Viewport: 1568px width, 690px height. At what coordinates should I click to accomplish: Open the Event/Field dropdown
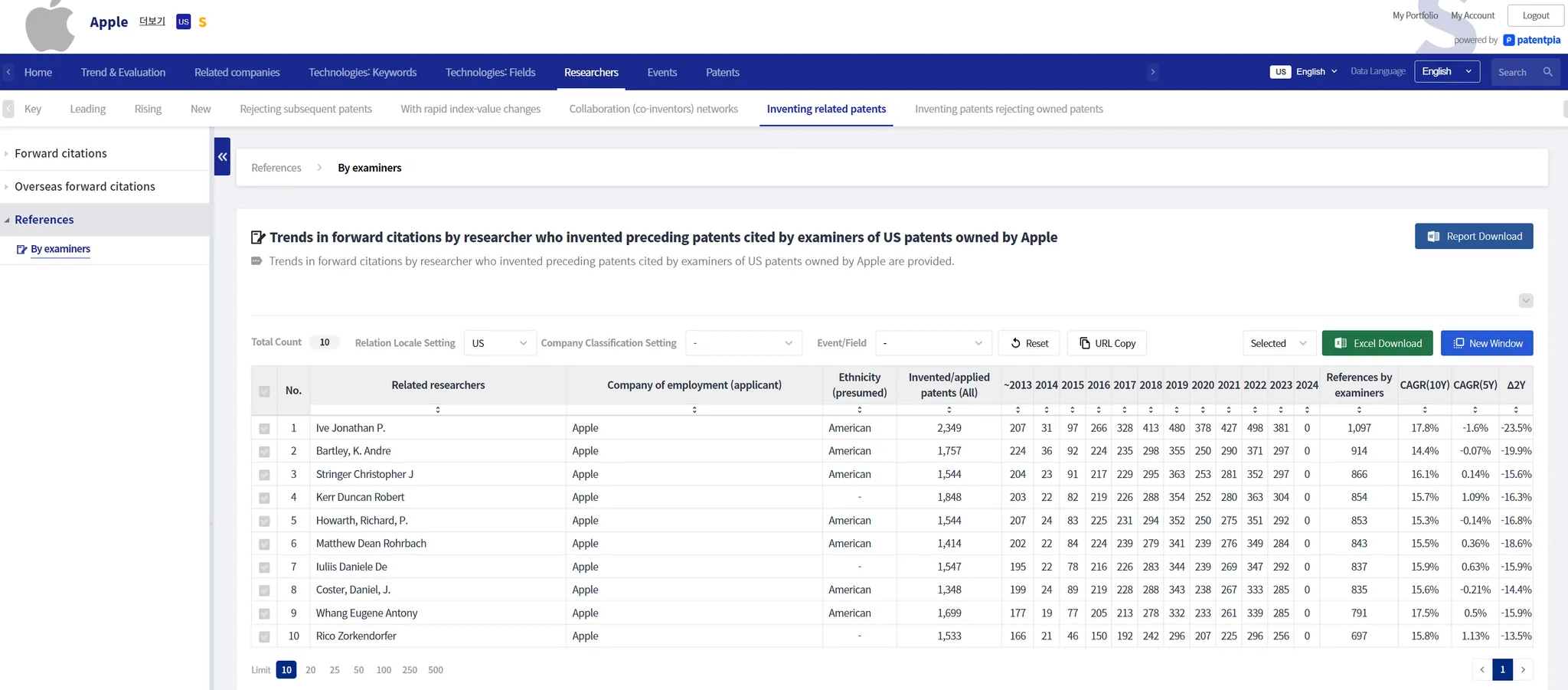point(933,343)
